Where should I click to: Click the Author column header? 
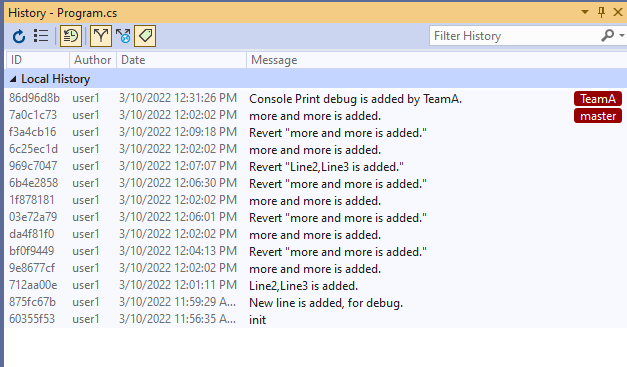click(93, 60)
